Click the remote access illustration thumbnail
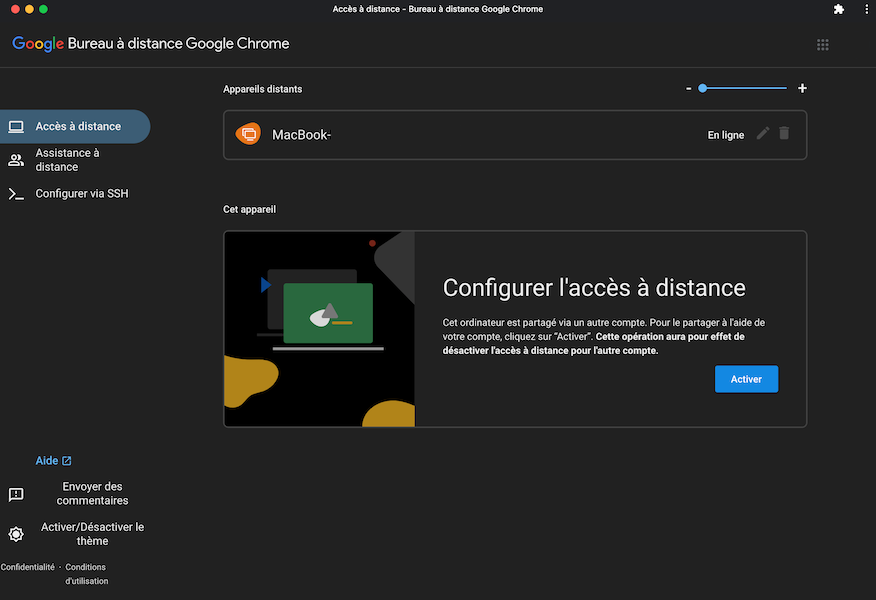Viewport: 876px width, 600px height. (320, 329)
